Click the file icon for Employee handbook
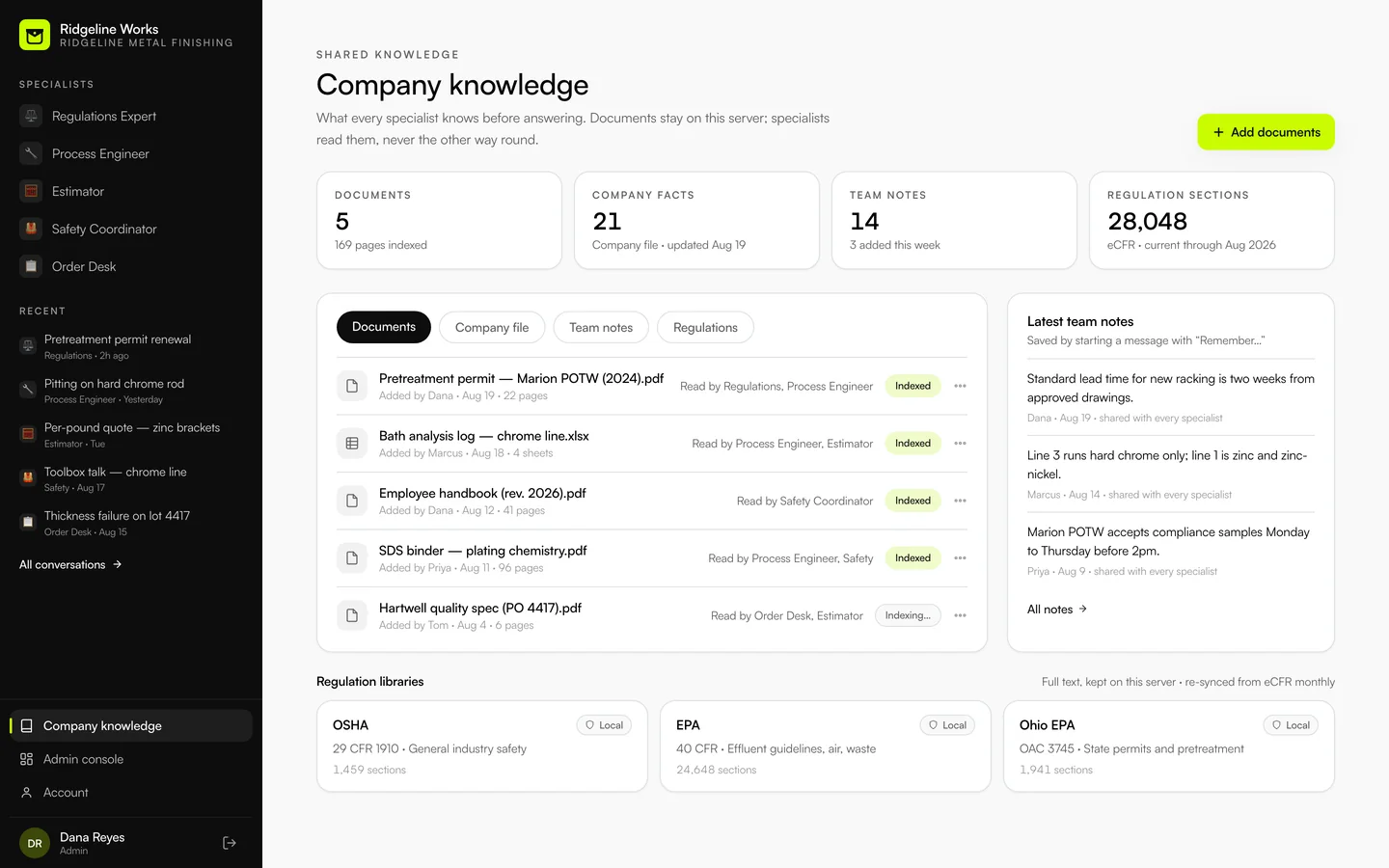 [352, 501]
